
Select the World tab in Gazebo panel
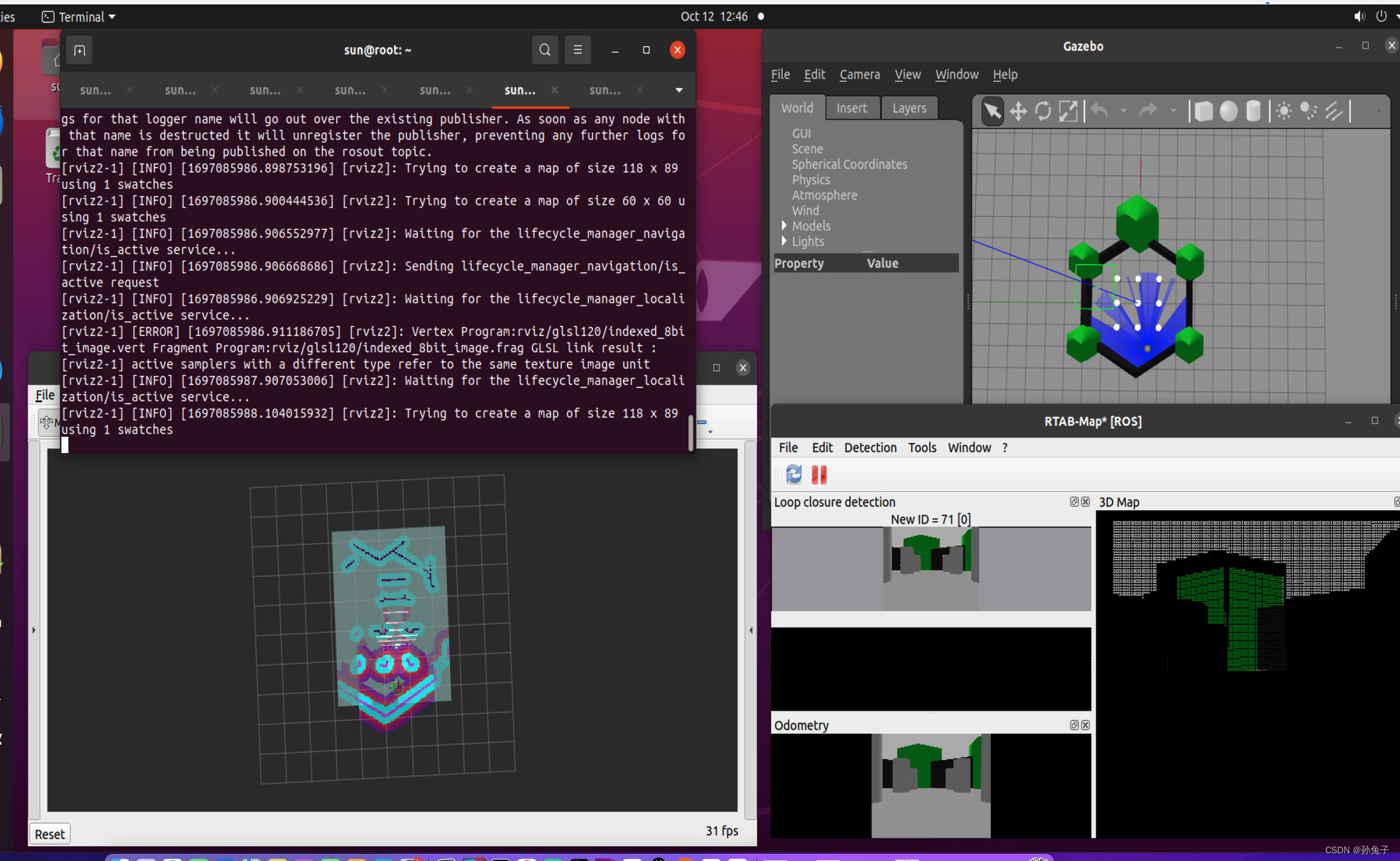[796, 107]
